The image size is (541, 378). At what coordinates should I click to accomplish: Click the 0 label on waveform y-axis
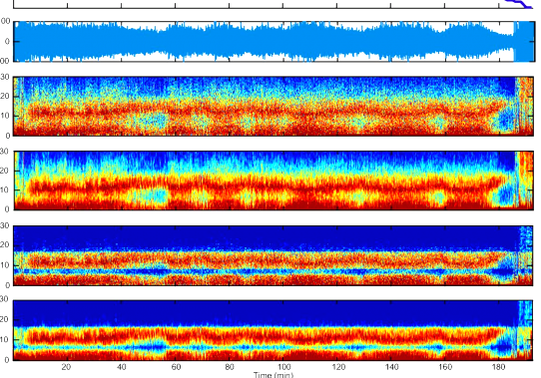point(7,41)
